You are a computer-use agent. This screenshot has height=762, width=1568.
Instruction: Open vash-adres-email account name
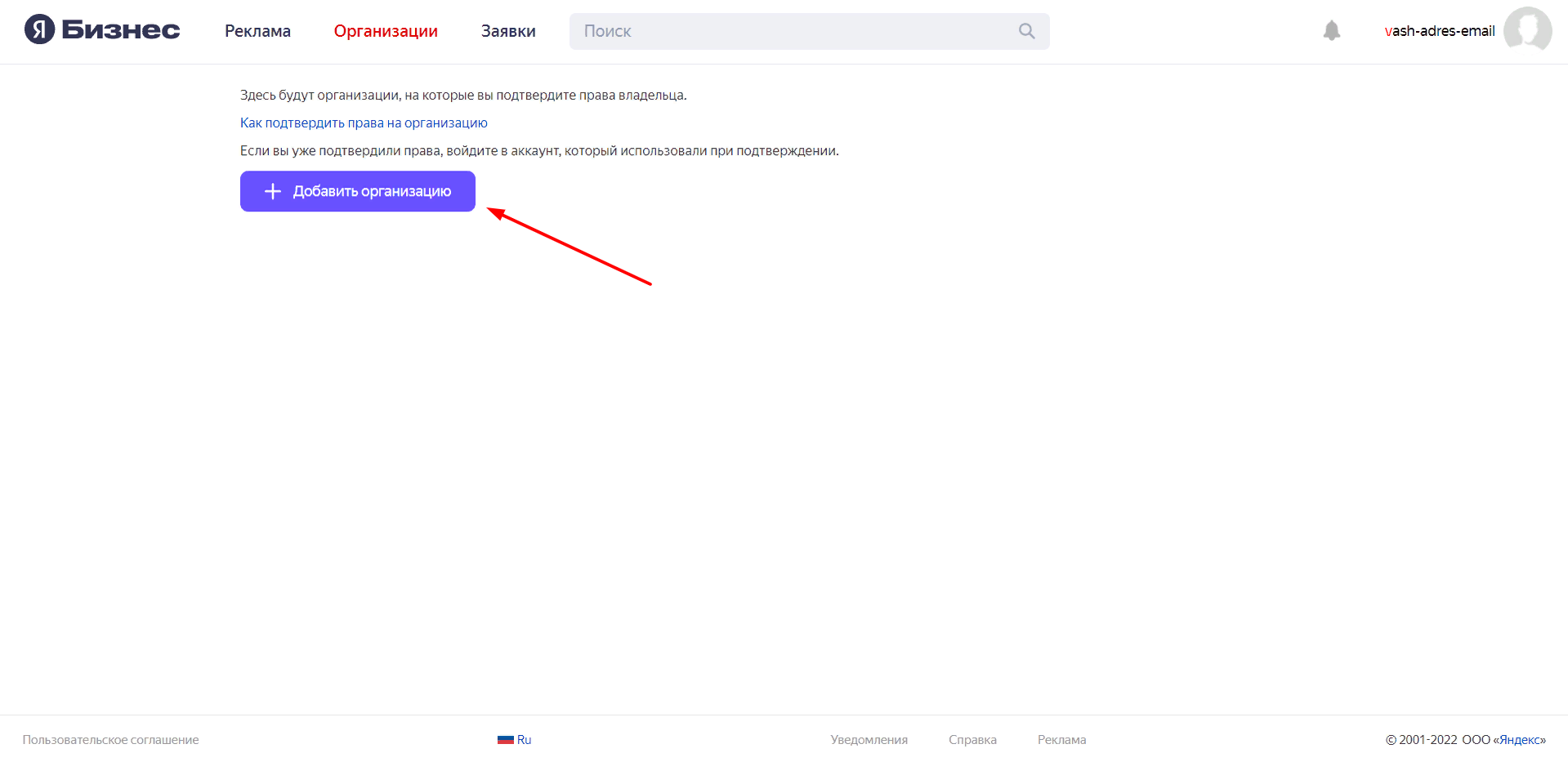click(1439, 31)
